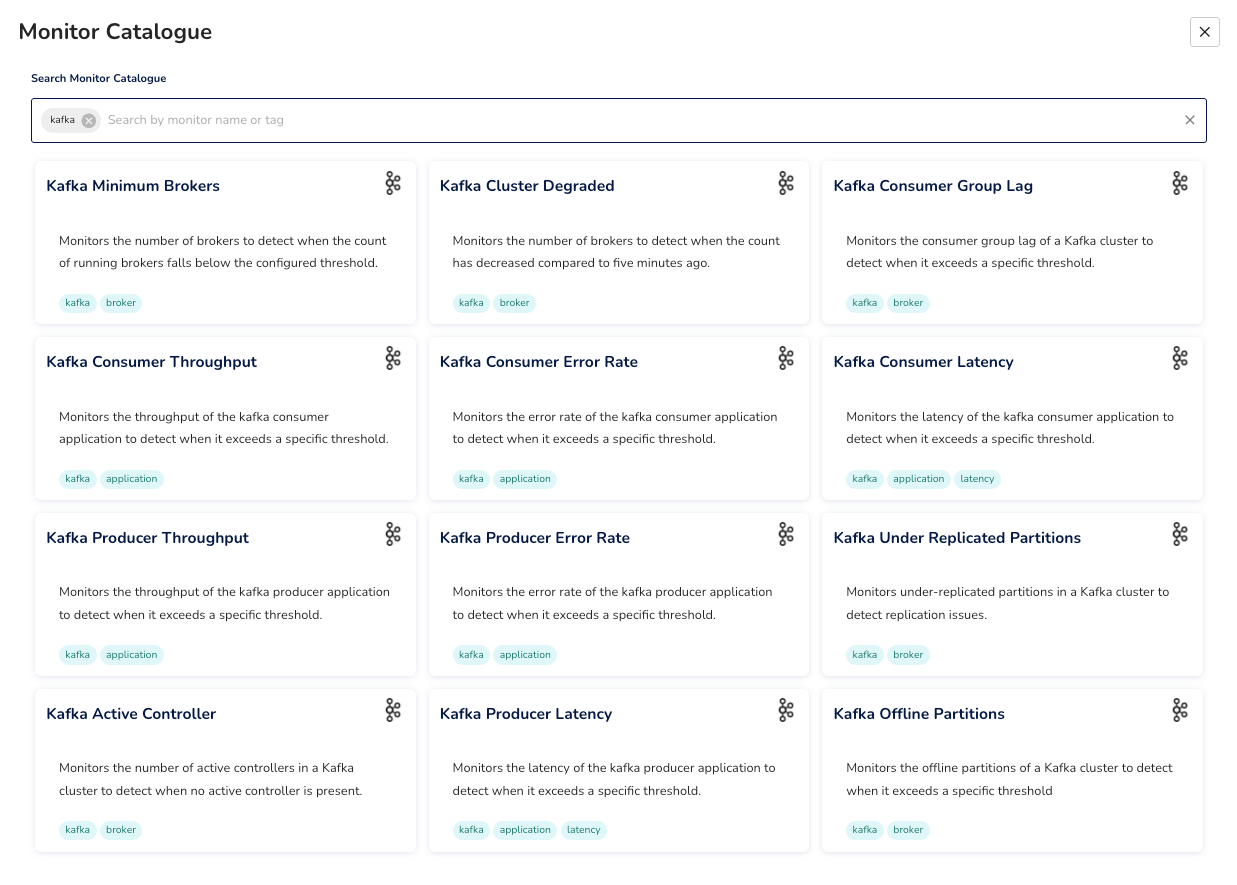Click the Kafka icon on Kafka Consumer Group Lag card
This screenshot has width=1237, height=885.
click(1180, 183)
